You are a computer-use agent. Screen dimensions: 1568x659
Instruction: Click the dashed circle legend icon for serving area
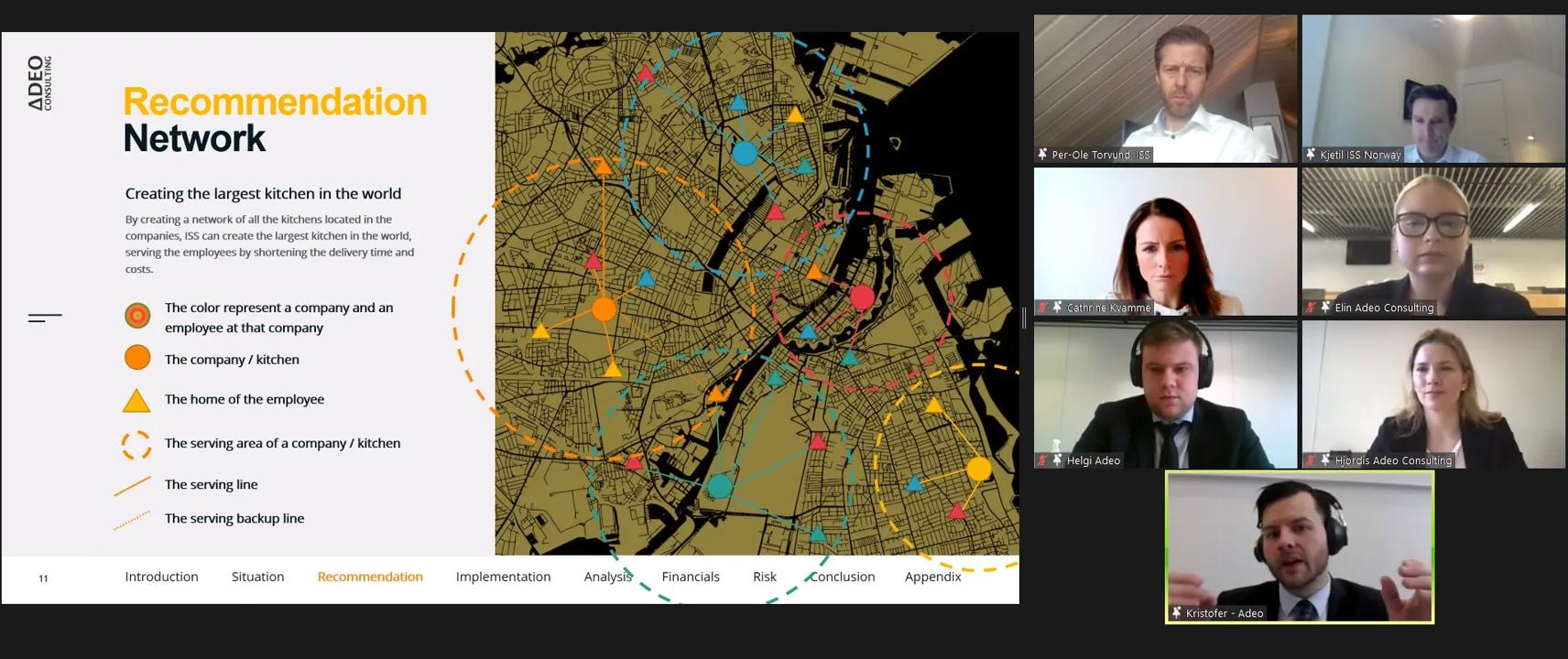tap(136, 445)
